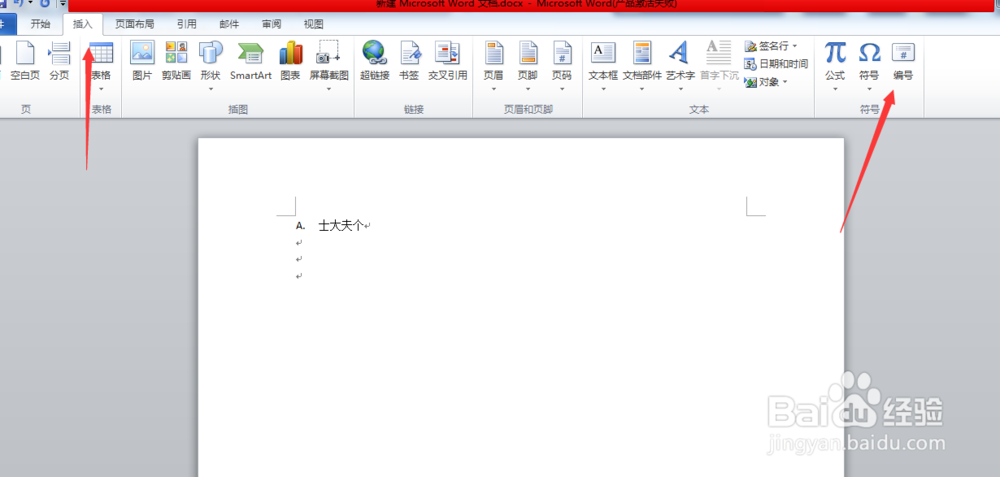Insert WordArt (艺术字)
Image resolution: width=1000 pixels, height=477 pixels.
[680, 62]
